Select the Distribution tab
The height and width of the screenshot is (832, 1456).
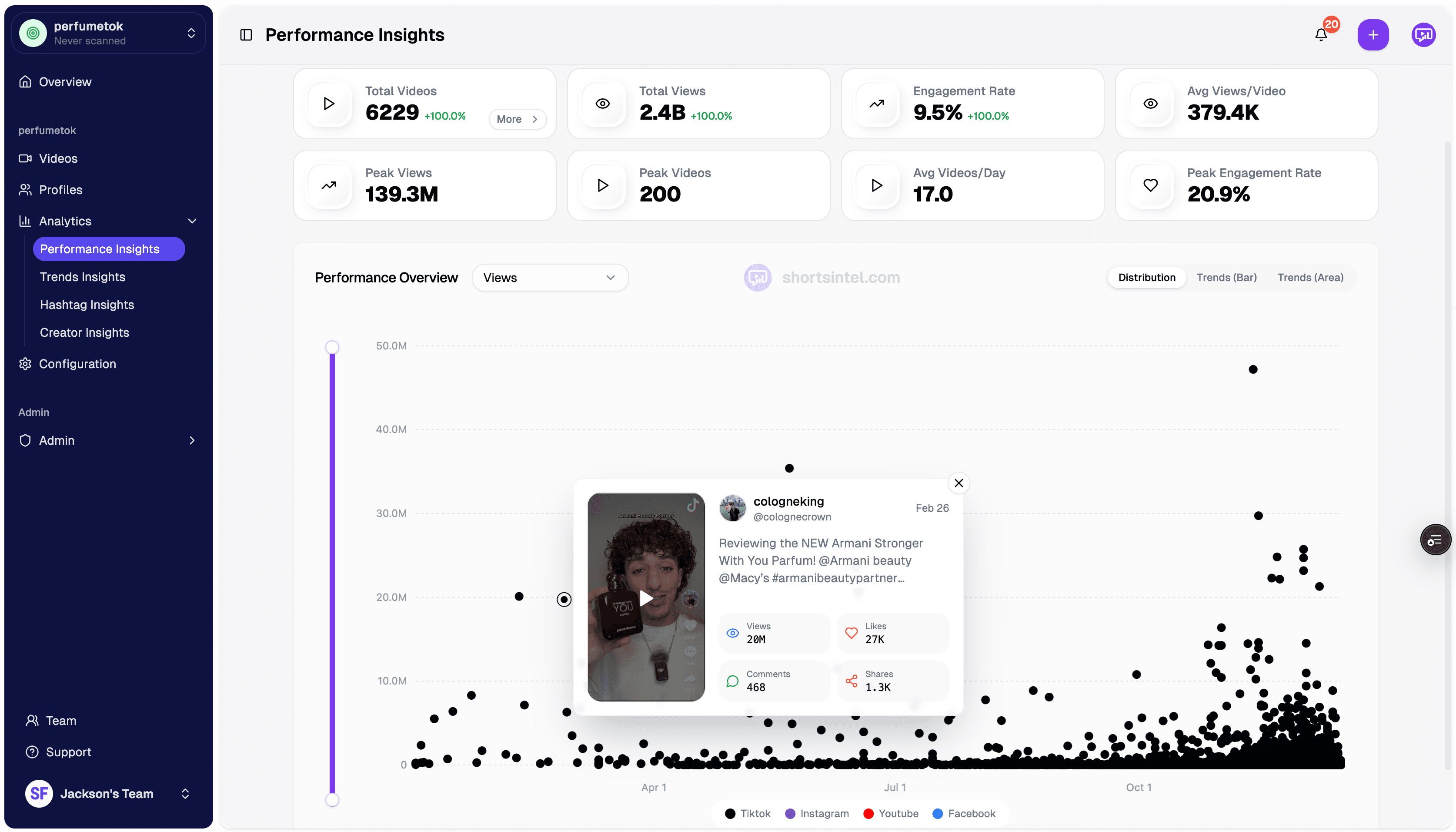[1146, 277]
